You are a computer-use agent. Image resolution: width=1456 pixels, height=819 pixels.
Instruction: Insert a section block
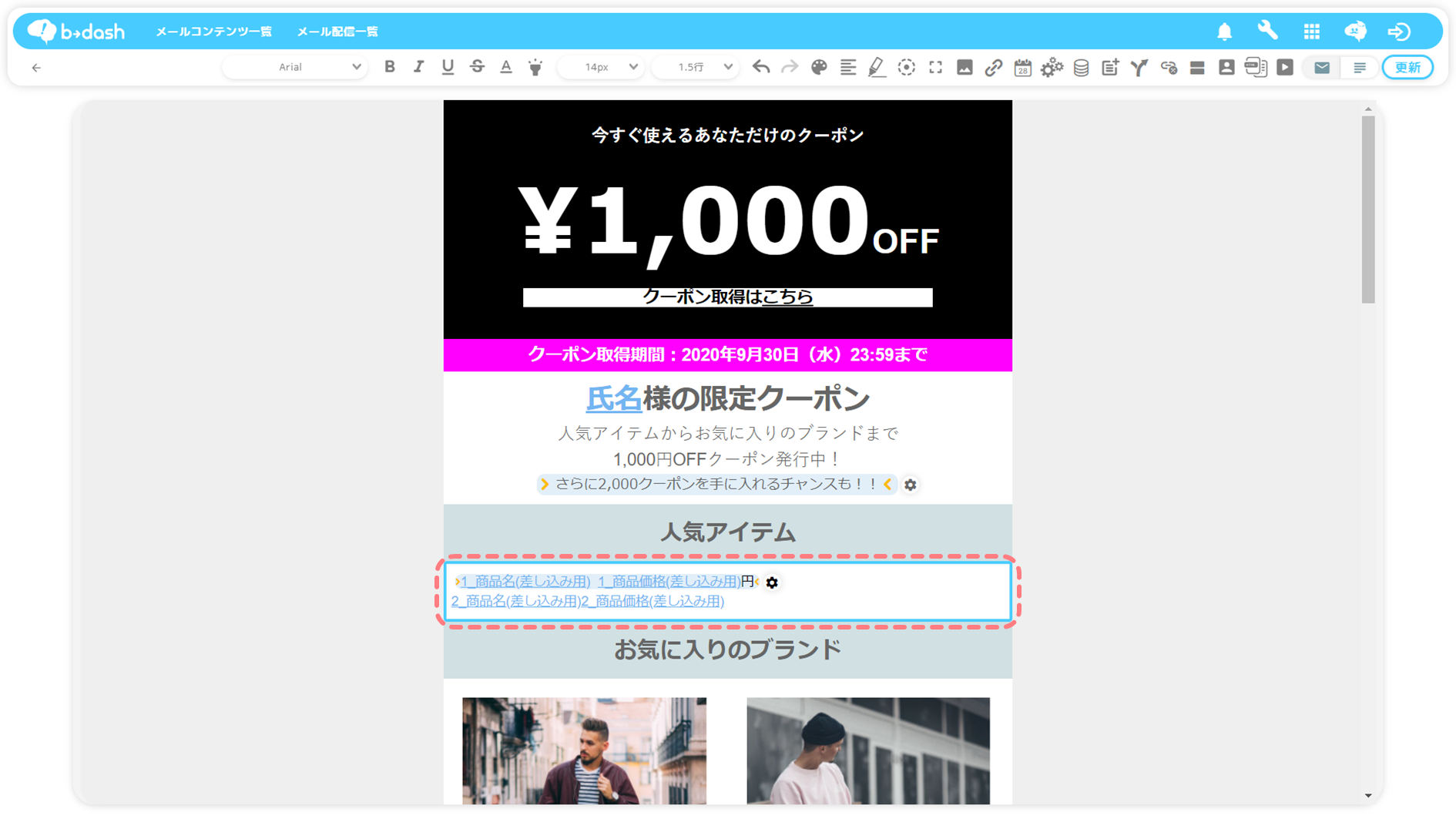point(1197,68)
